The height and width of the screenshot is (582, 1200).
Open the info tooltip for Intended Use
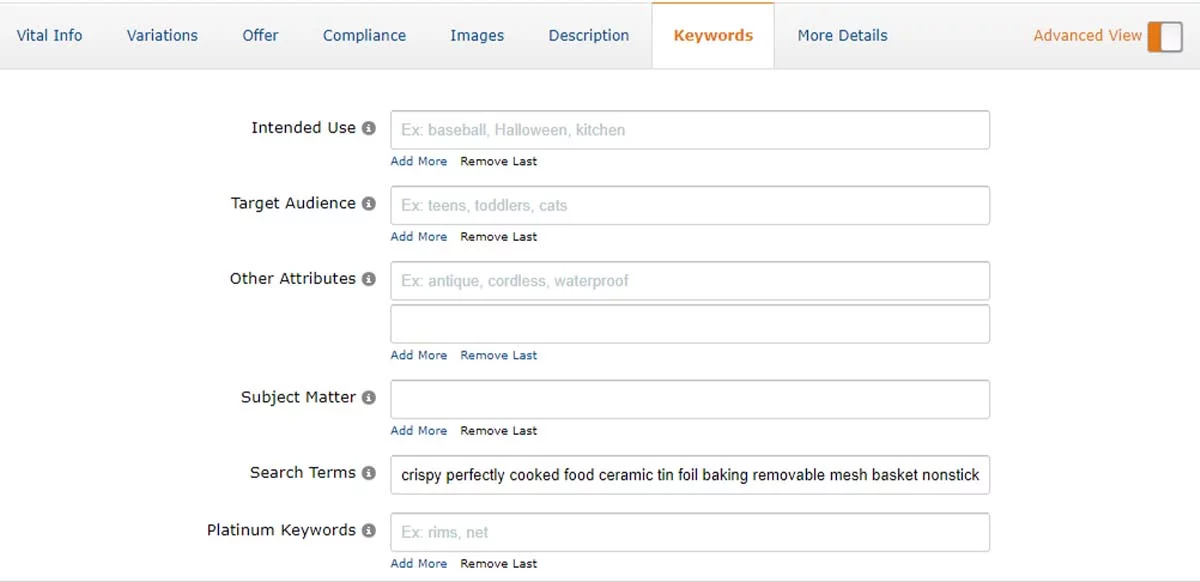(x=369, y=128)
